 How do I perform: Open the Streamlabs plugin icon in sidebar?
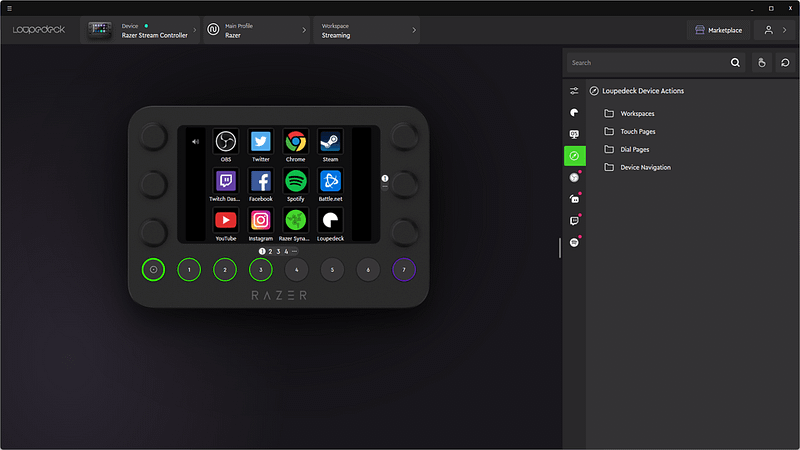click(x=574, y=199)
